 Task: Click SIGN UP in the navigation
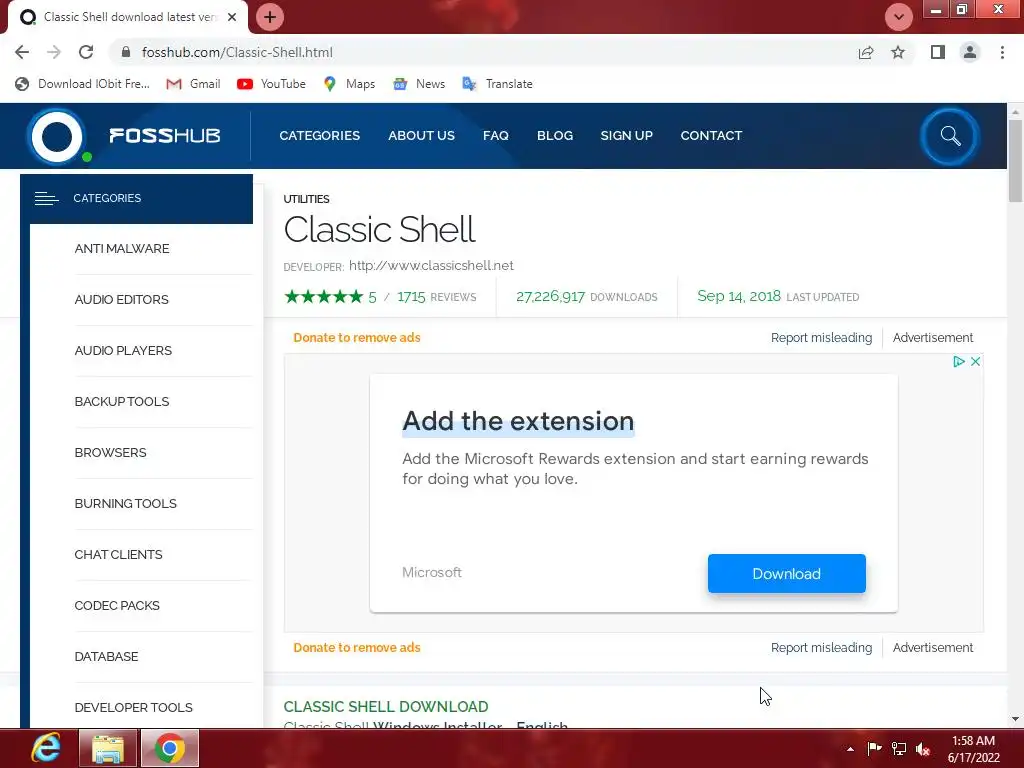626,136
